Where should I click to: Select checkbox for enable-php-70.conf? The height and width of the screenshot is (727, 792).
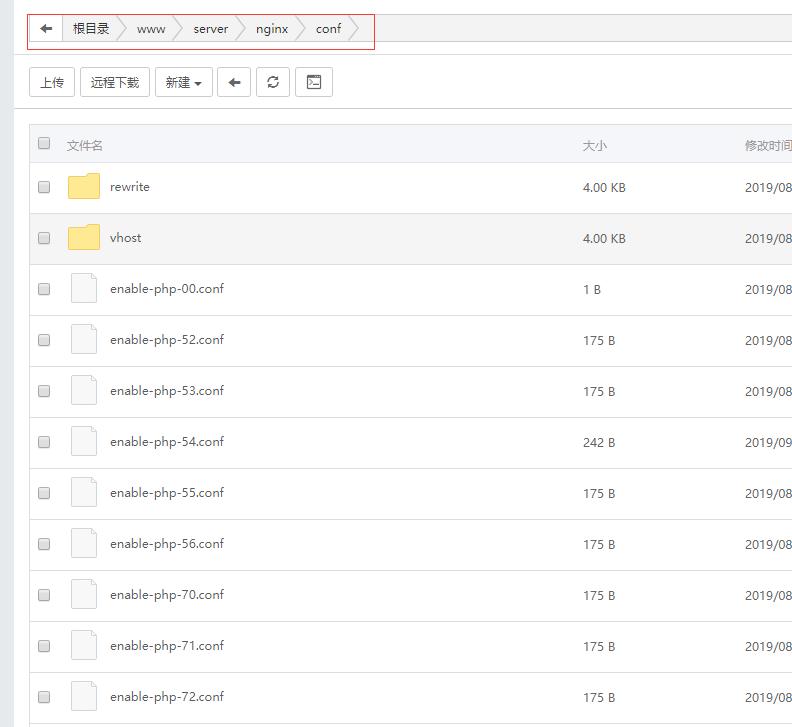click(x=44, y=595)
